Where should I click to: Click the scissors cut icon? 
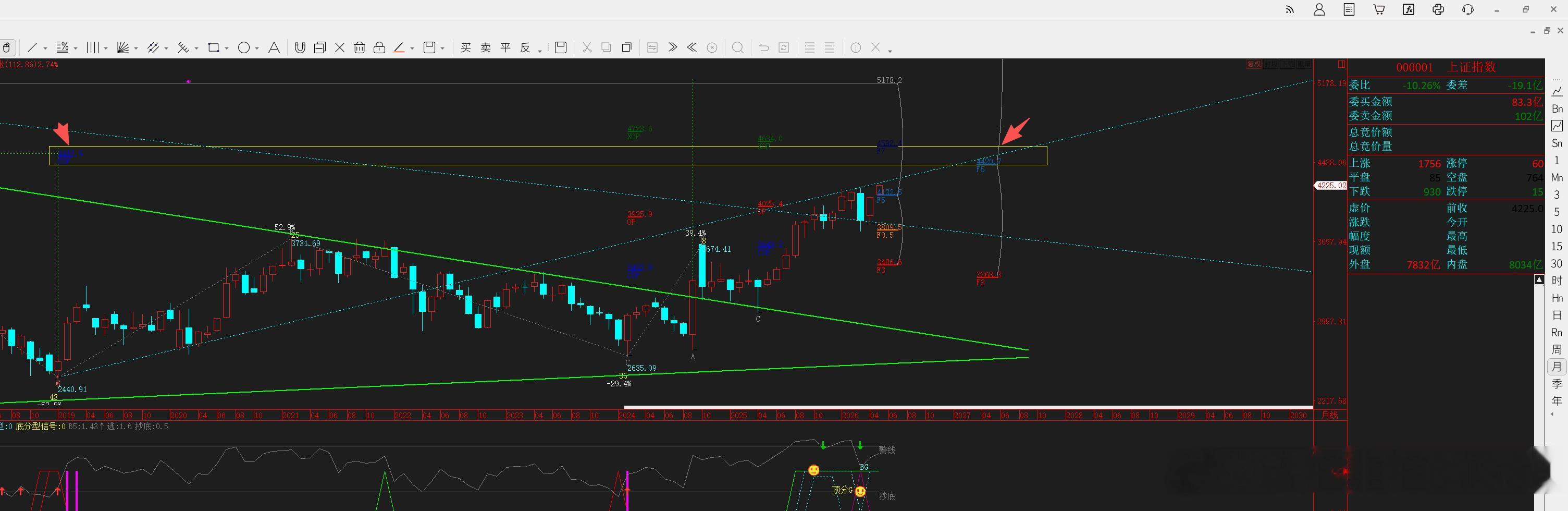click(x=587, y=47)
